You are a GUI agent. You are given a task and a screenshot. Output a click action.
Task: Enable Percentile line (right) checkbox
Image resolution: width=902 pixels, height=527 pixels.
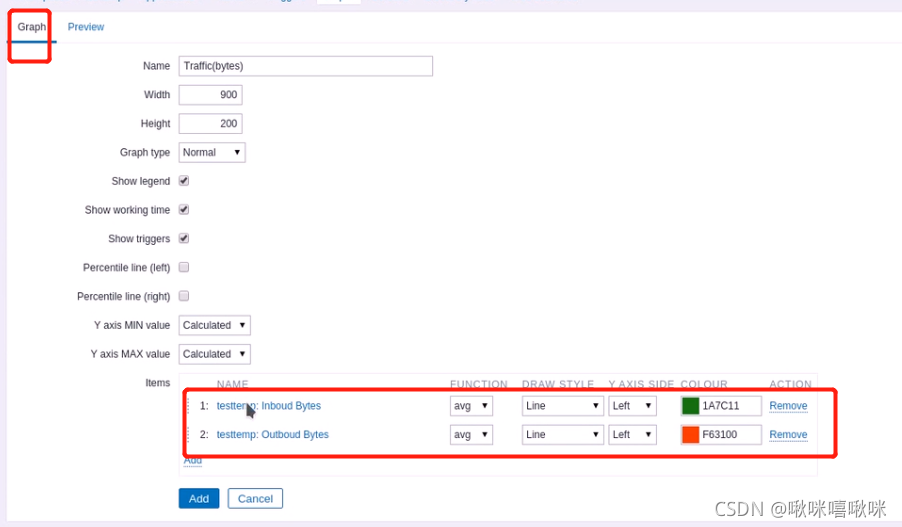[184, 296]
